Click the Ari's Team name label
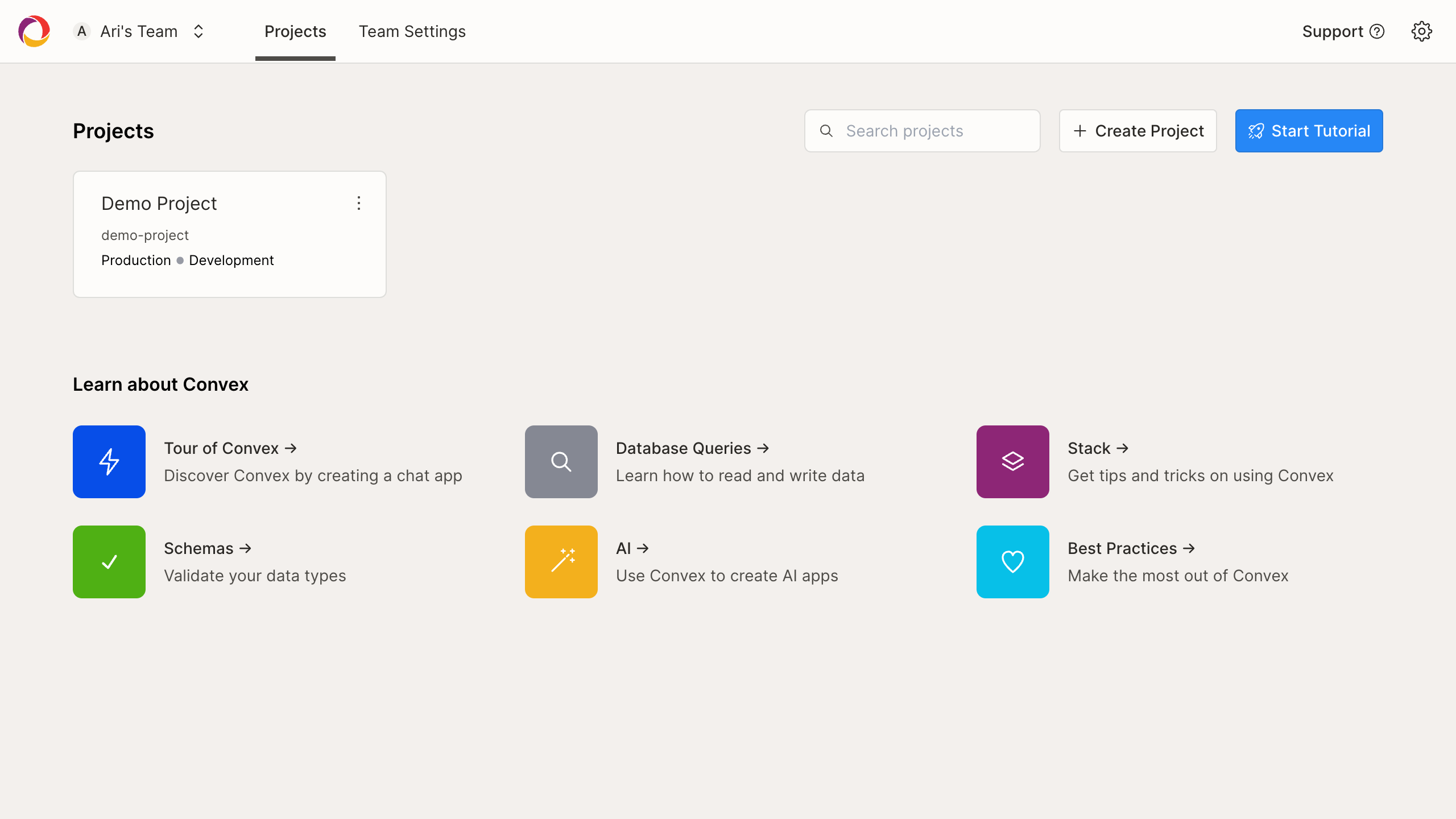Screen dimensions: 1456x819 [139, 31]
